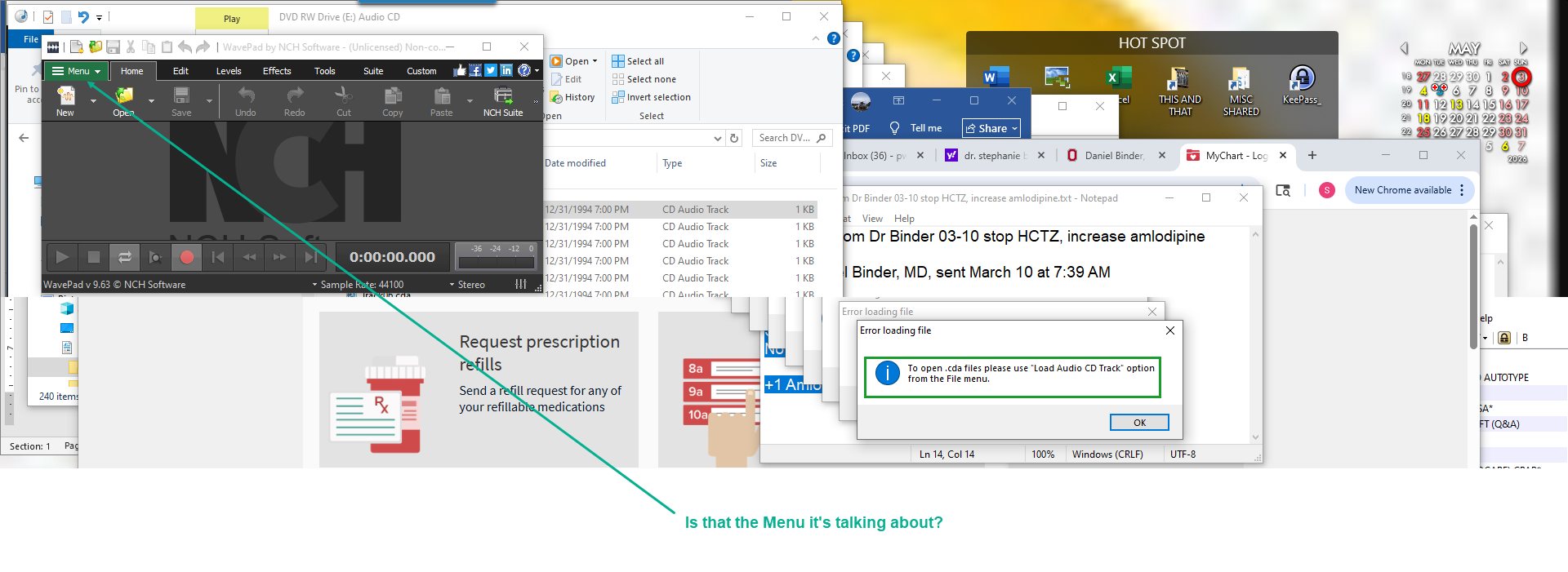Click the New Chrome available button

click(x=1409, y=190)
